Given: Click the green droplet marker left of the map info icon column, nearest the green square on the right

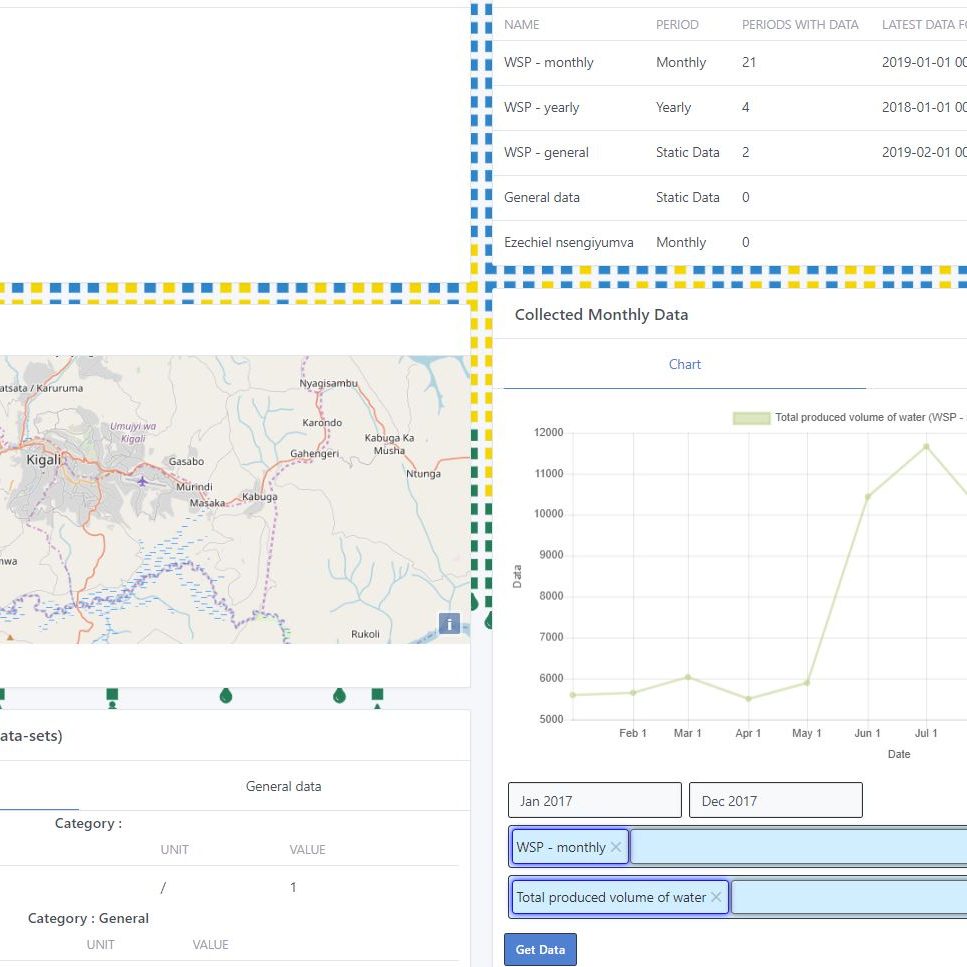Looking at the screenshot, I should [x=339, y=695].
